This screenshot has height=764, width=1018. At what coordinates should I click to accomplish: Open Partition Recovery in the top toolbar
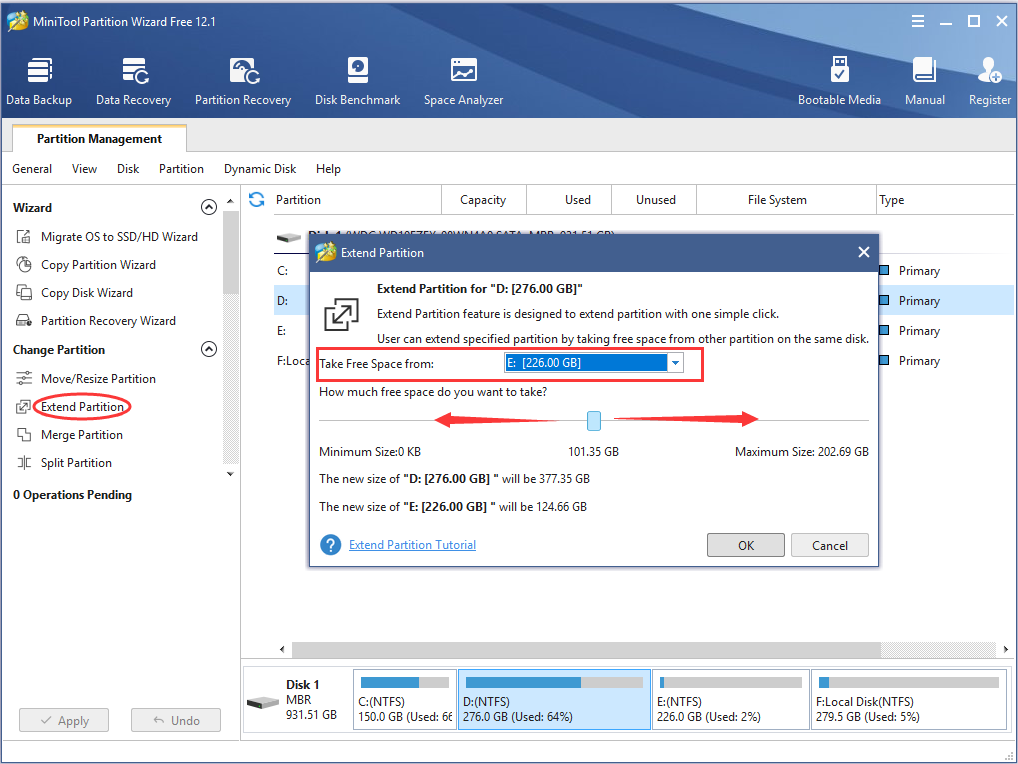click(243, 81)
